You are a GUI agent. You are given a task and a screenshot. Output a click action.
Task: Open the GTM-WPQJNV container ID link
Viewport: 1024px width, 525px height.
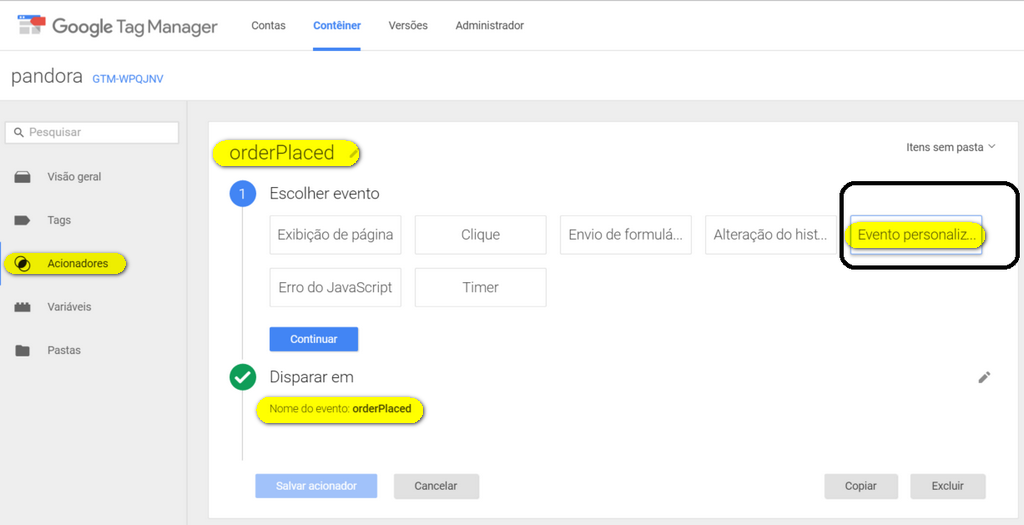coord(127,79)
